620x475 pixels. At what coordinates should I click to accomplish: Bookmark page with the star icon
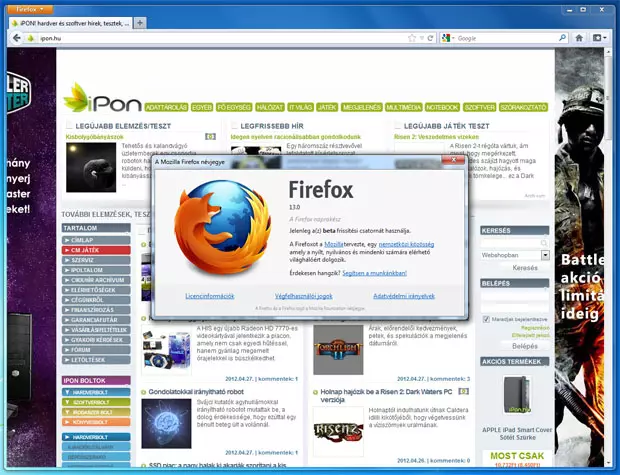click(x=412, y=38)
